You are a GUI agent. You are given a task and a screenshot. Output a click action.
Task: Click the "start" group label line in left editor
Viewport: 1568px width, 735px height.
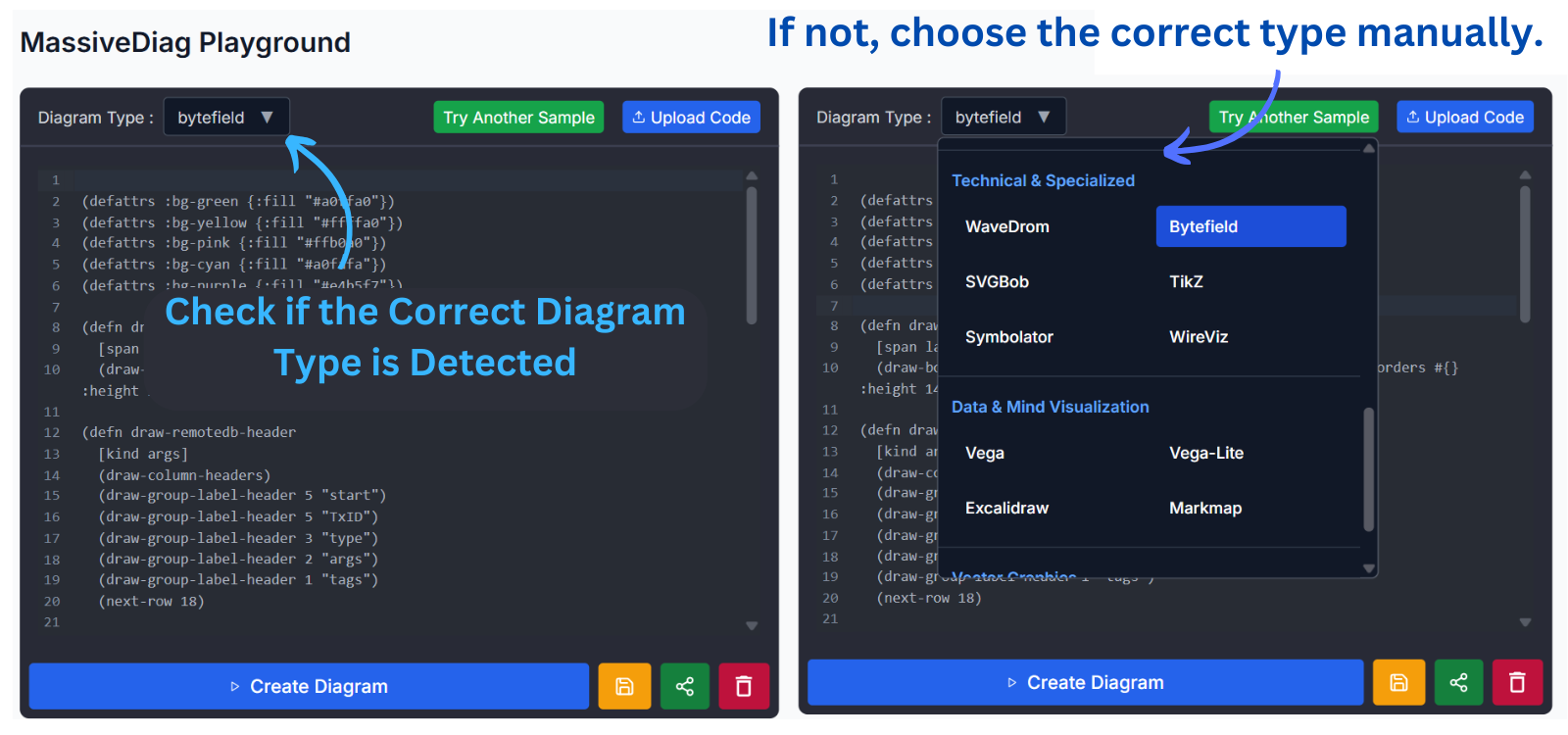coord(242,496)
